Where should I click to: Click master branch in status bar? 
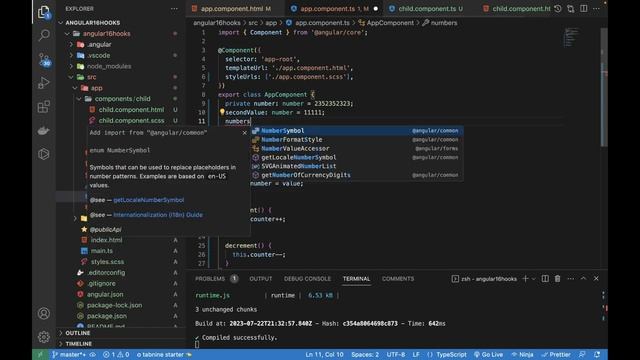click(69, 354)
